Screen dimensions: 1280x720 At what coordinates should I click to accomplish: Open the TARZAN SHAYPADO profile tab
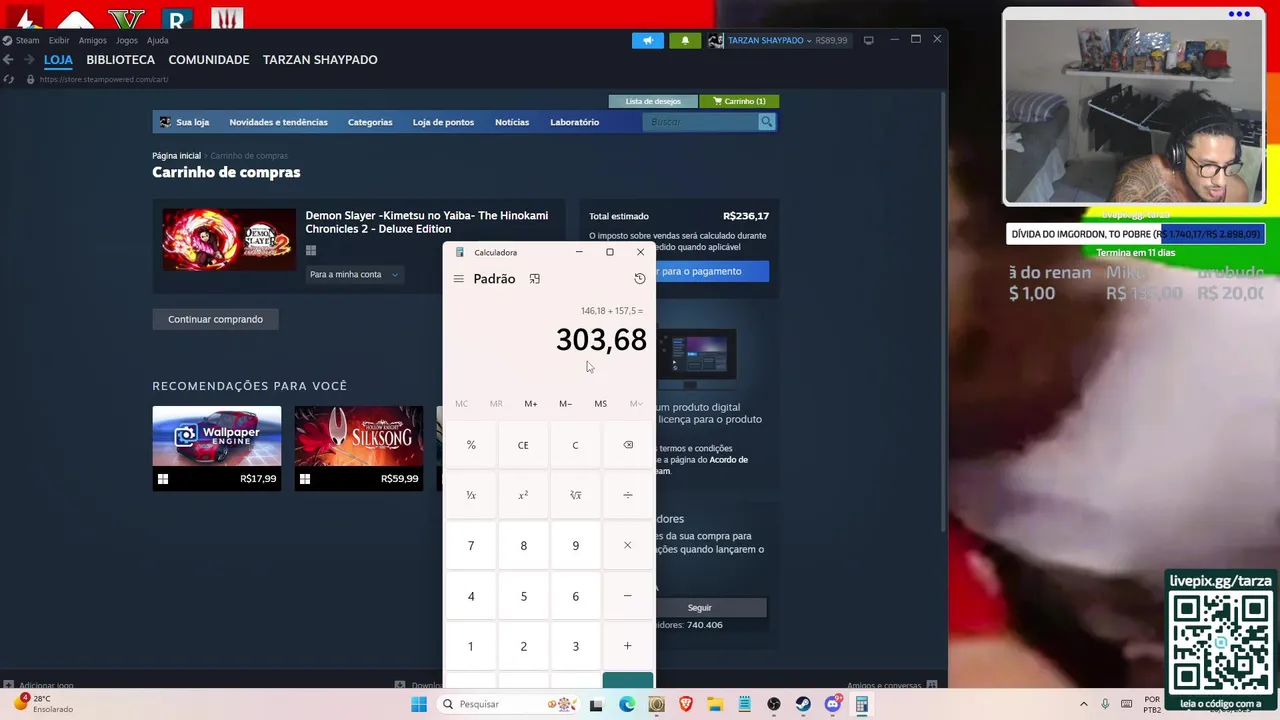pos(320,60)
